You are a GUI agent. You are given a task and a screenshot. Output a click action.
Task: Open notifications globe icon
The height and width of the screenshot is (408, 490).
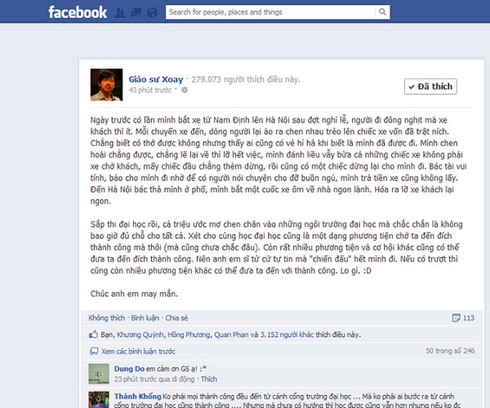click(152, 13)
